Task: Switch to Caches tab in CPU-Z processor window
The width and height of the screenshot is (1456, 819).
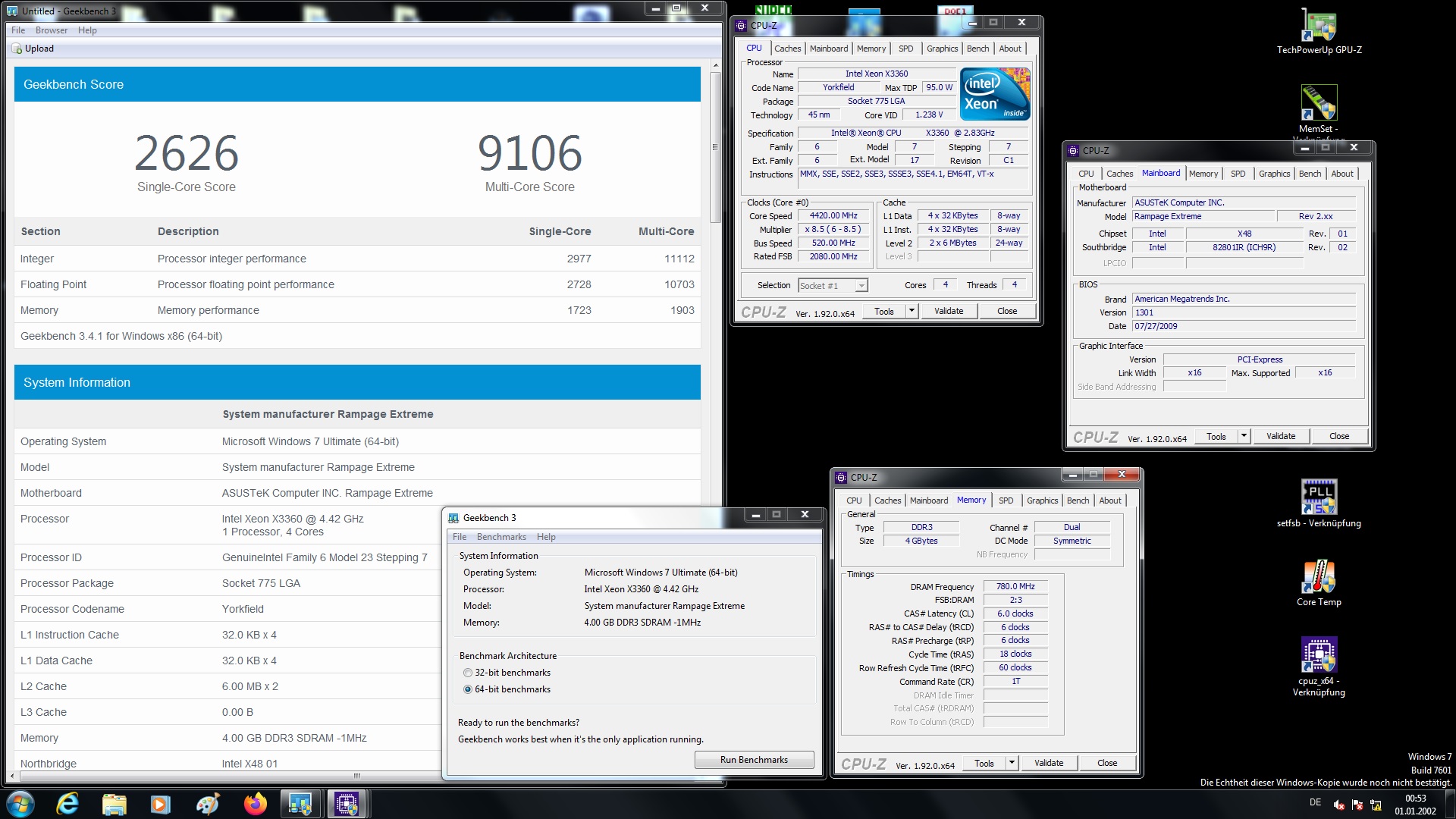Action: point(787,49)
